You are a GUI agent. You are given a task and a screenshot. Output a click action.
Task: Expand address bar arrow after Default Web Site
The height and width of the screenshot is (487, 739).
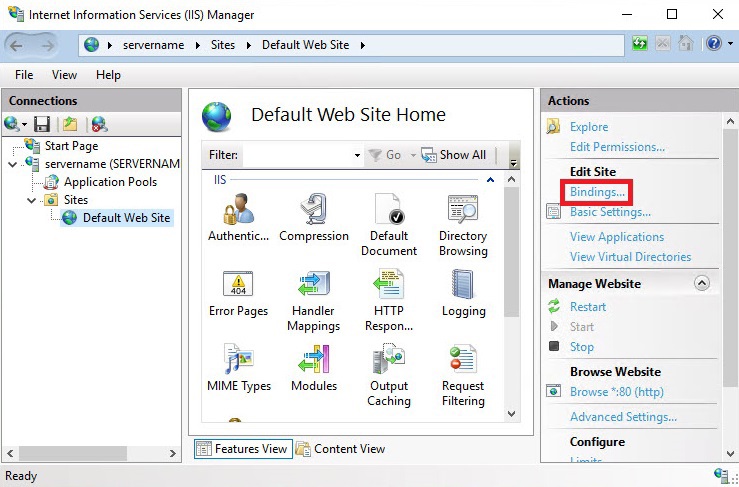[362, 45]
